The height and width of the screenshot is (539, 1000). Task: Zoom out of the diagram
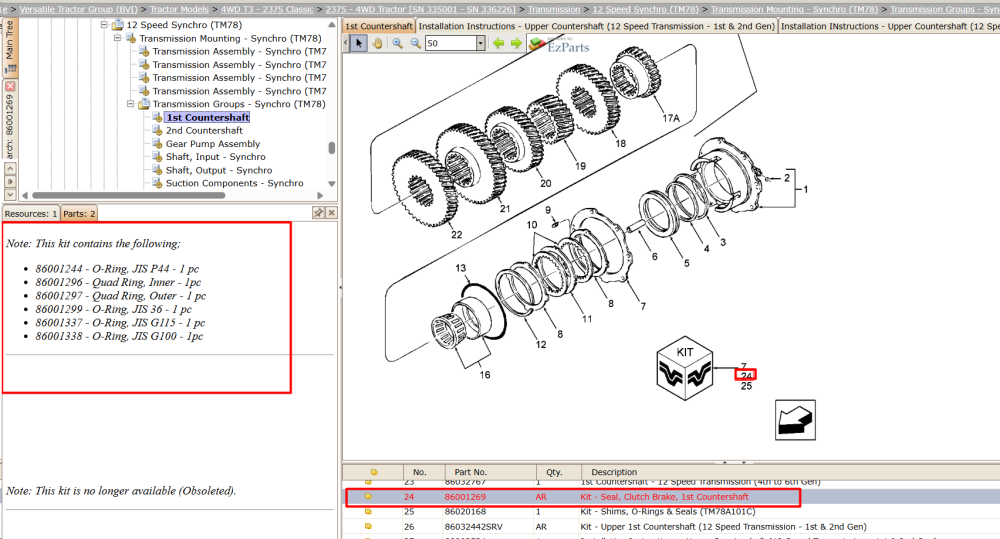pyautogui.click(x=416, y=43)
